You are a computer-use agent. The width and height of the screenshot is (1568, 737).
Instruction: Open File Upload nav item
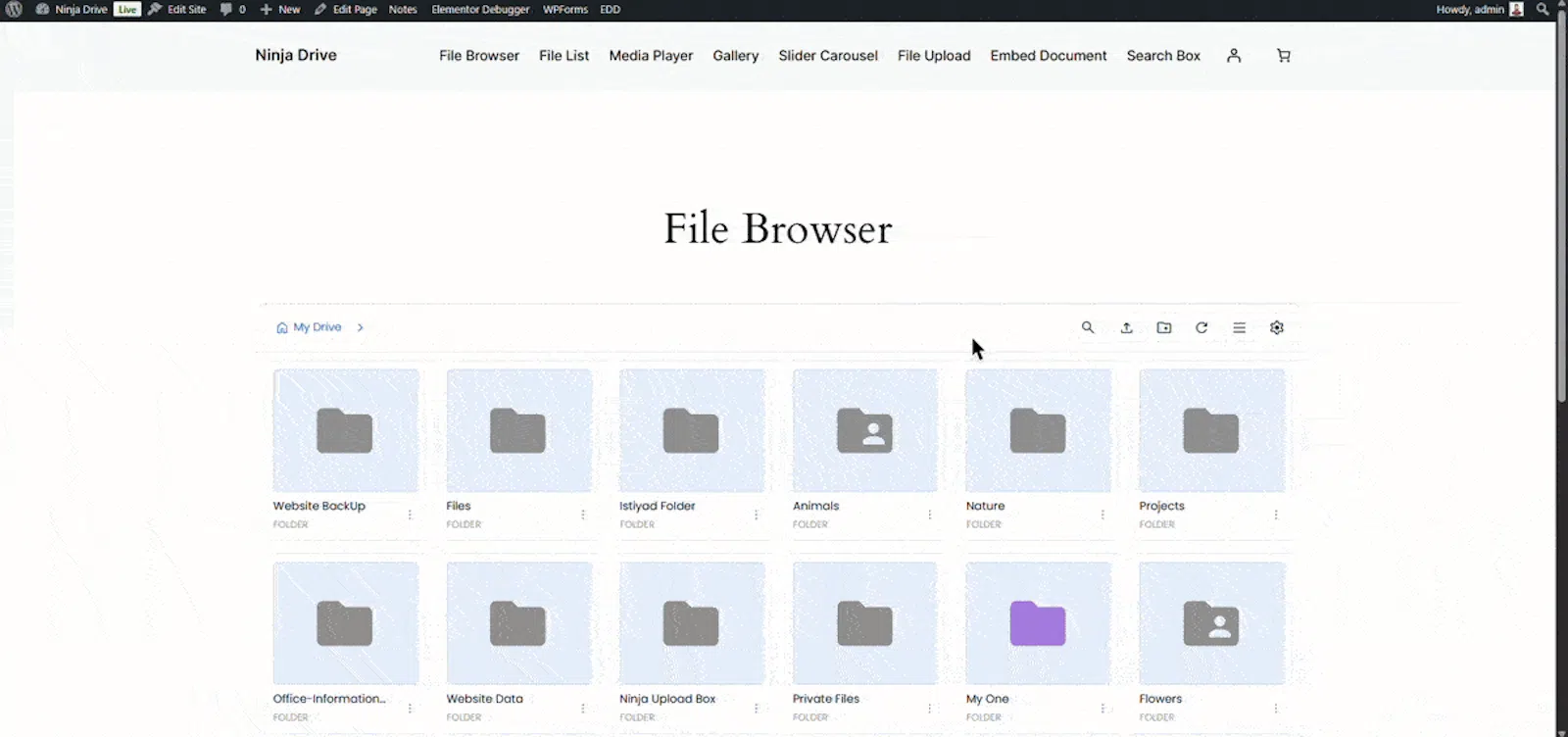(934, 56)
